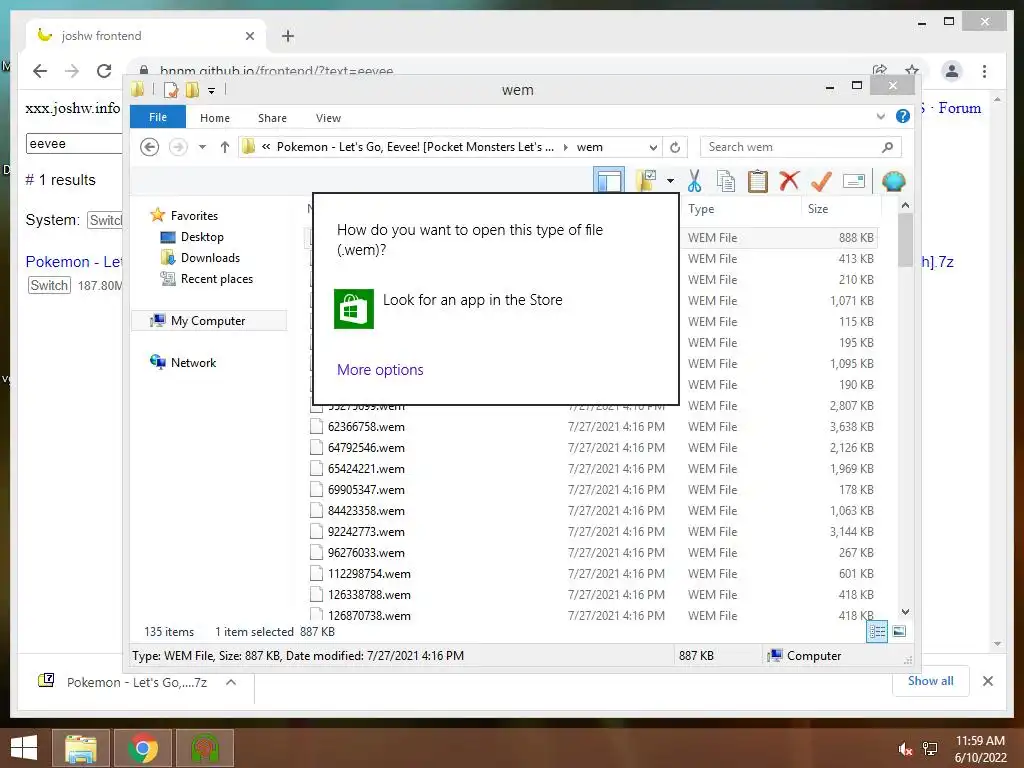Viewport: 1024px width, 768px height.
Task: Click the Copy toolbar icon
Action: pos(726,181)
